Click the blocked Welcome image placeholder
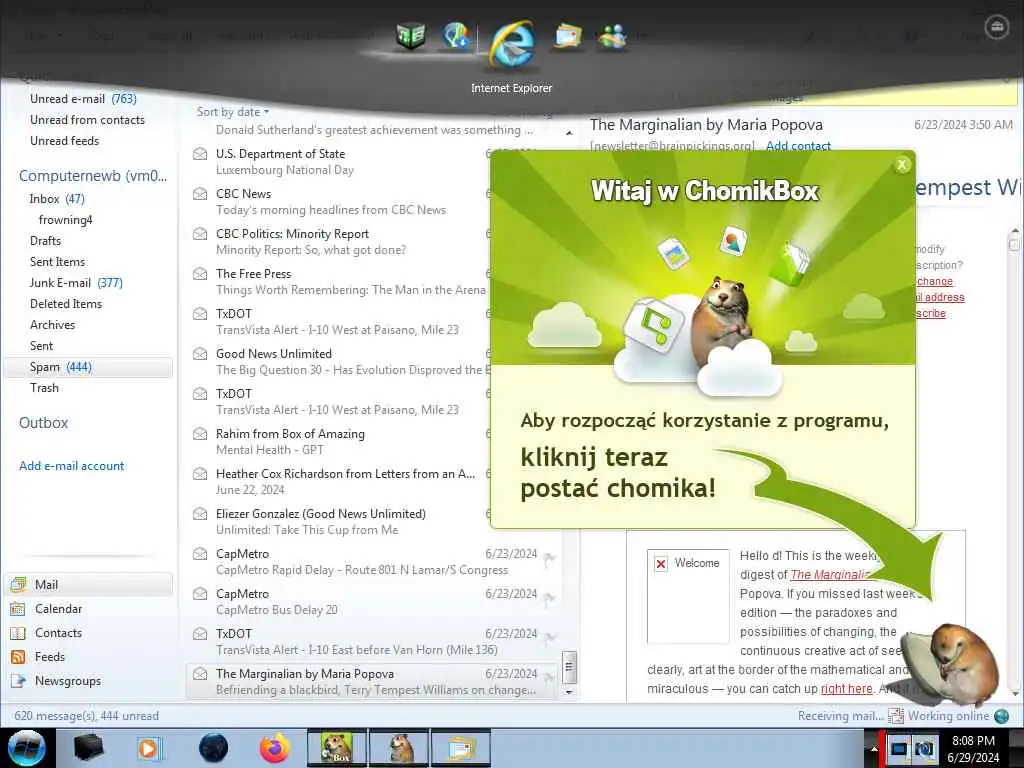The image size is (1024, 768). coord(688,596)
